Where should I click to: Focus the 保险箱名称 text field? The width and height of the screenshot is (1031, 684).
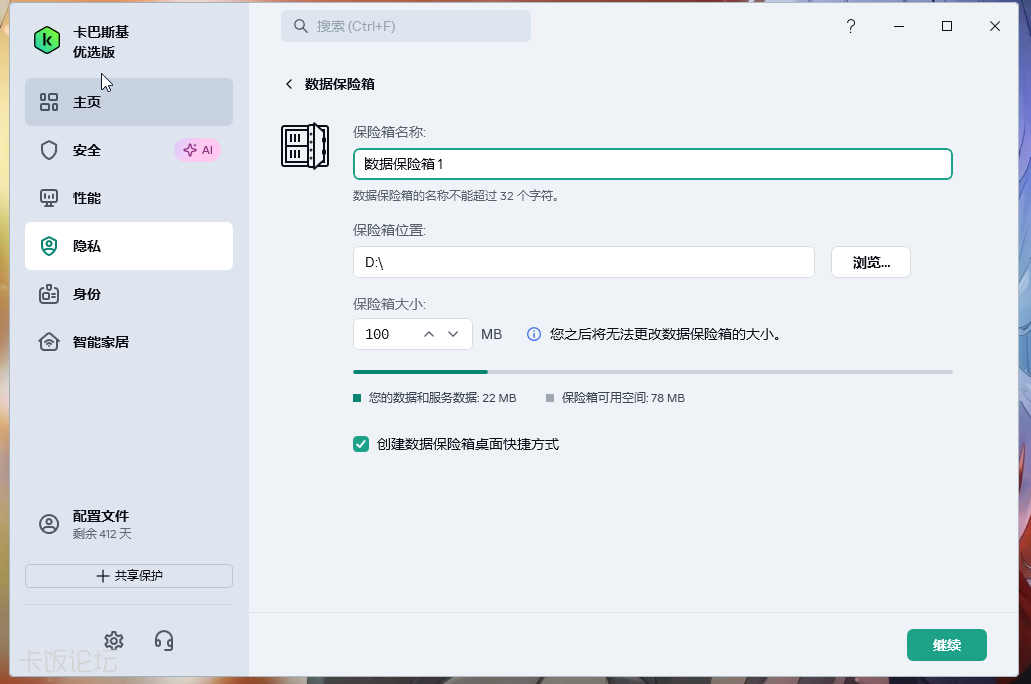(x=653, y=164)
